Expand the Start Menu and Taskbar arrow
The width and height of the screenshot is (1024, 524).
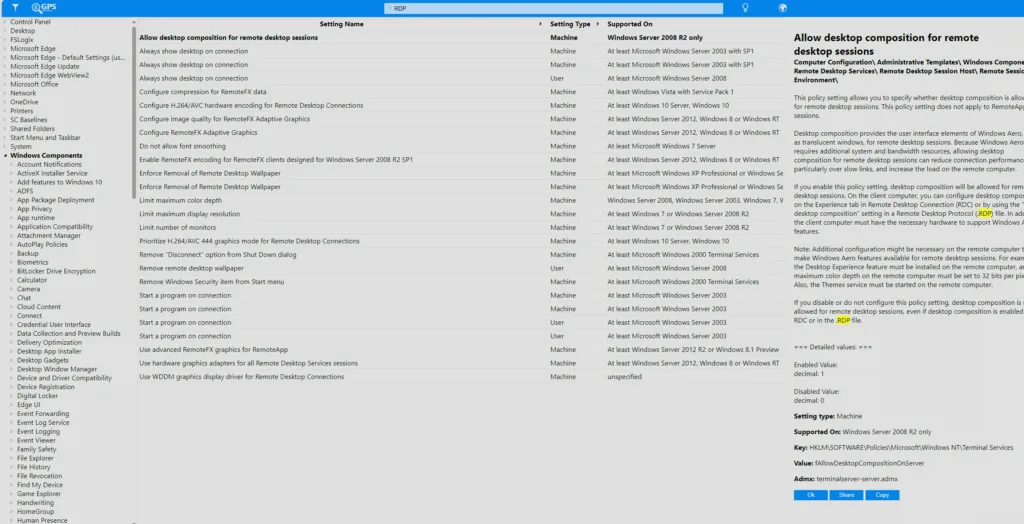click(5, 138)
